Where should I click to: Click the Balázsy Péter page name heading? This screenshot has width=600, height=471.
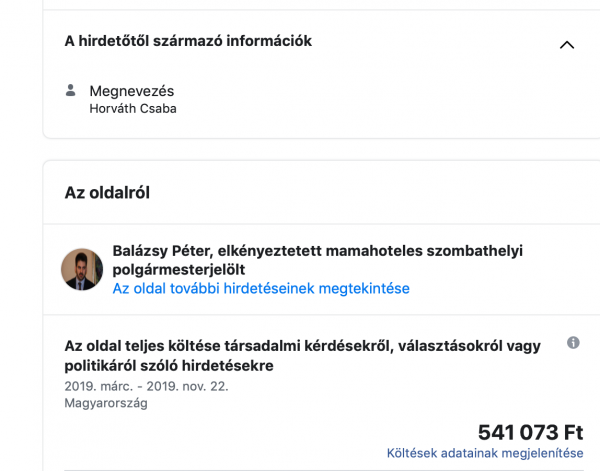click(318, 260)
